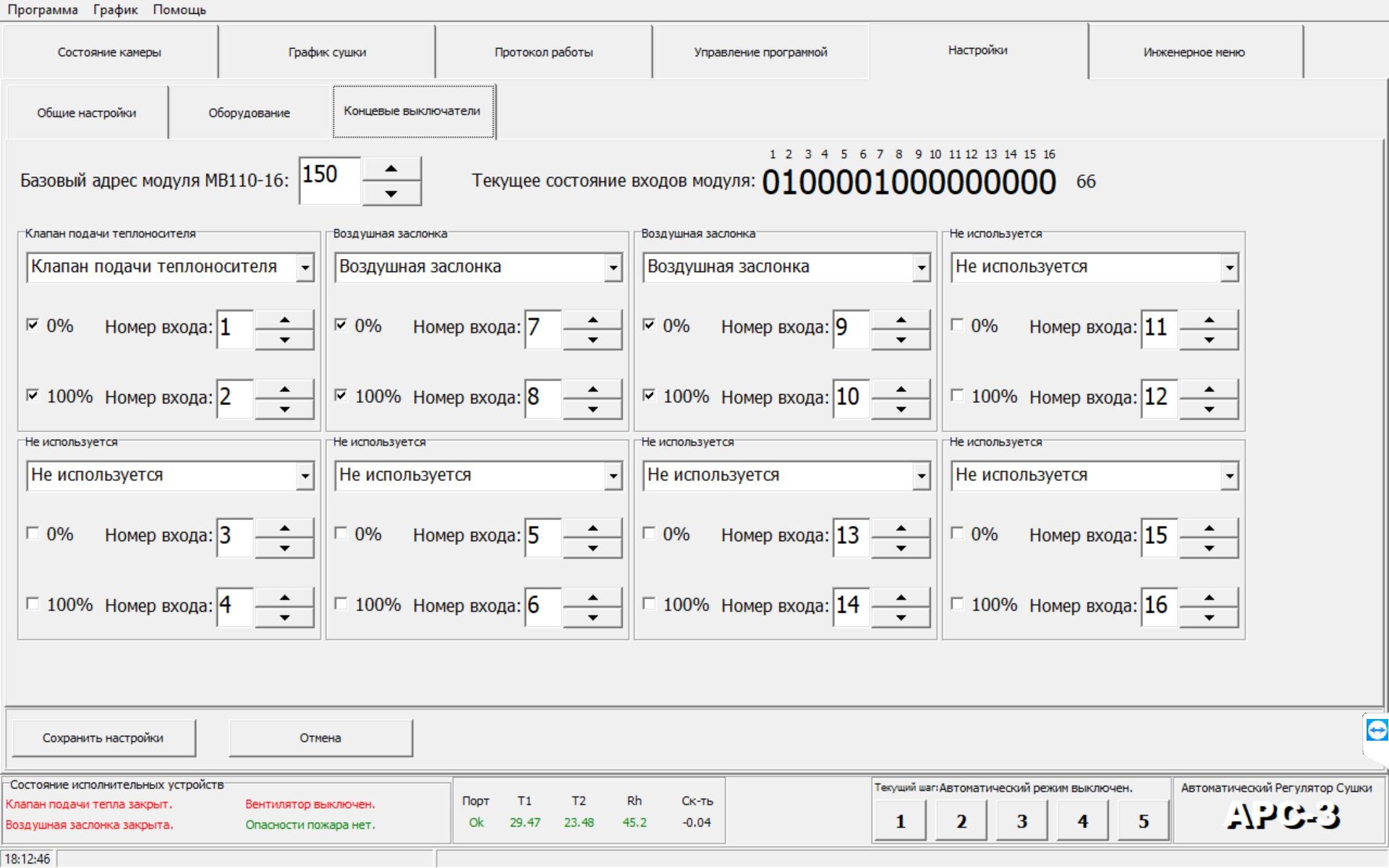Click the TeamViewer side panel icon

[x=1377, y=731]
